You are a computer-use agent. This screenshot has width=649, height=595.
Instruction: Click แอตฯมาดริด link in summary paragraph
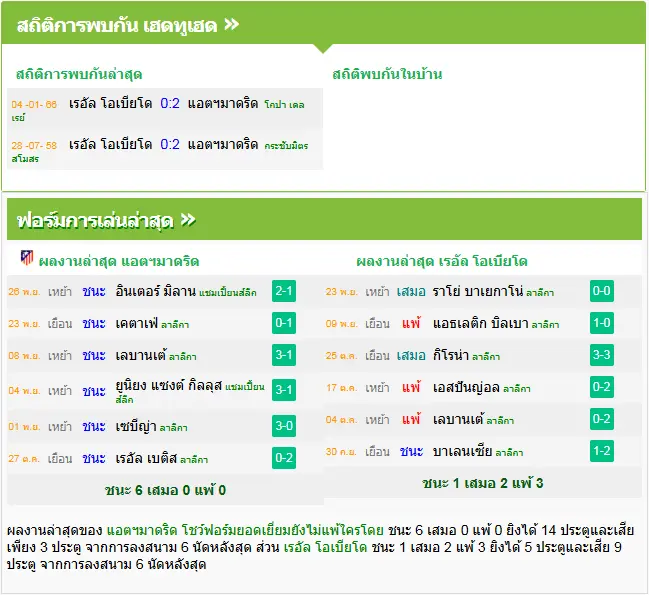[x=142, y=530]
